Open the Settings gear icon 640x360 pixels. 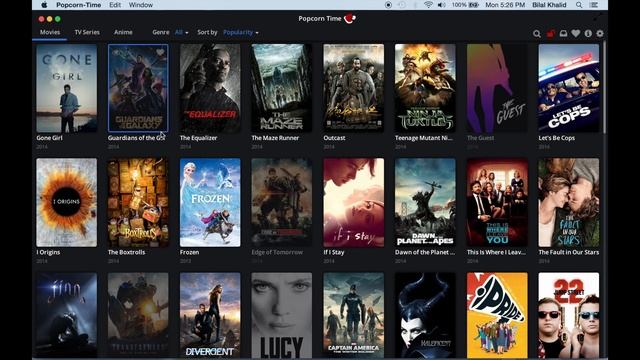600,33
